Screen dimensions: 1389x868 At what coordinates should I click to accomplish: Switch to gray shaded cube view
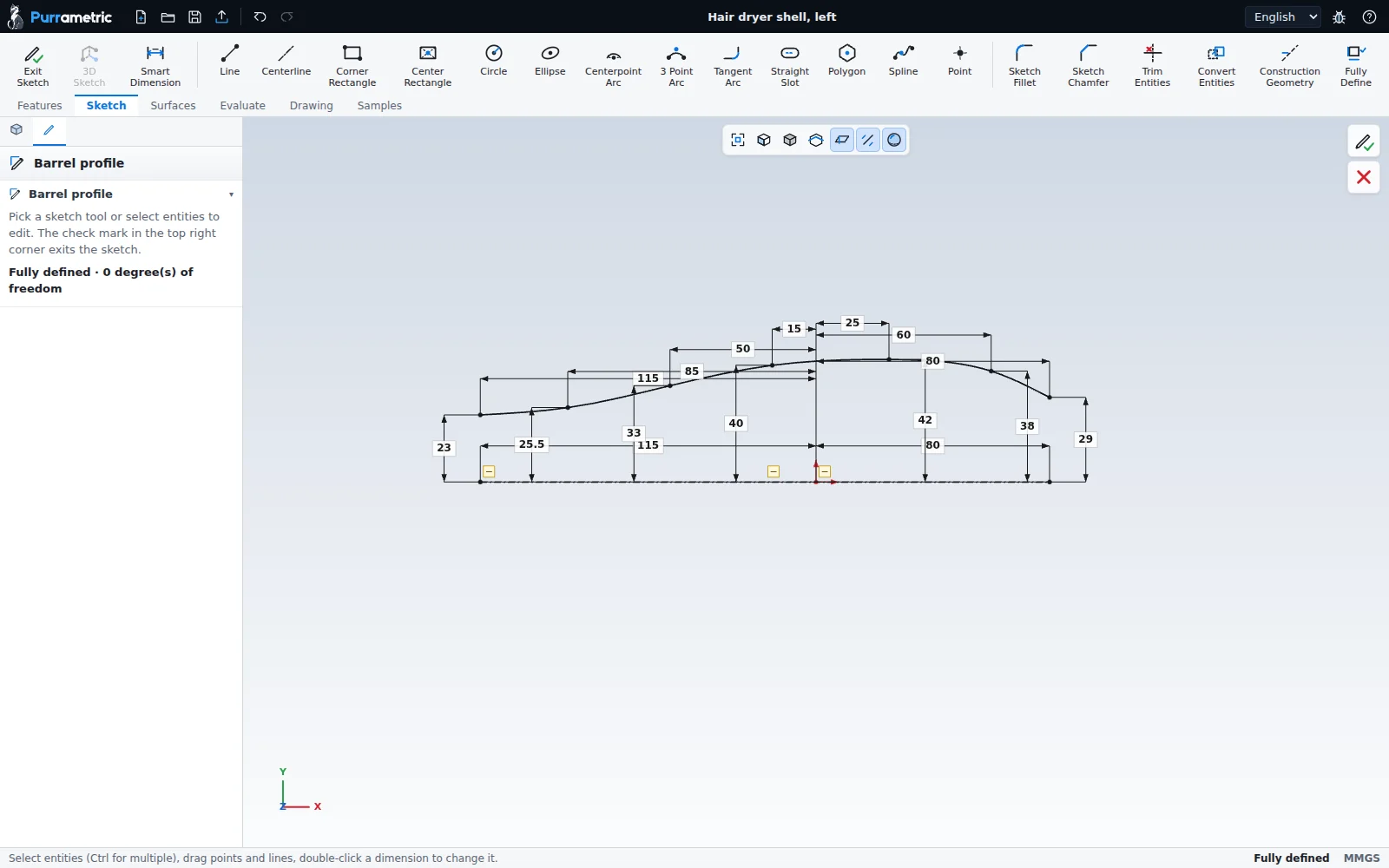click(790, 140)
